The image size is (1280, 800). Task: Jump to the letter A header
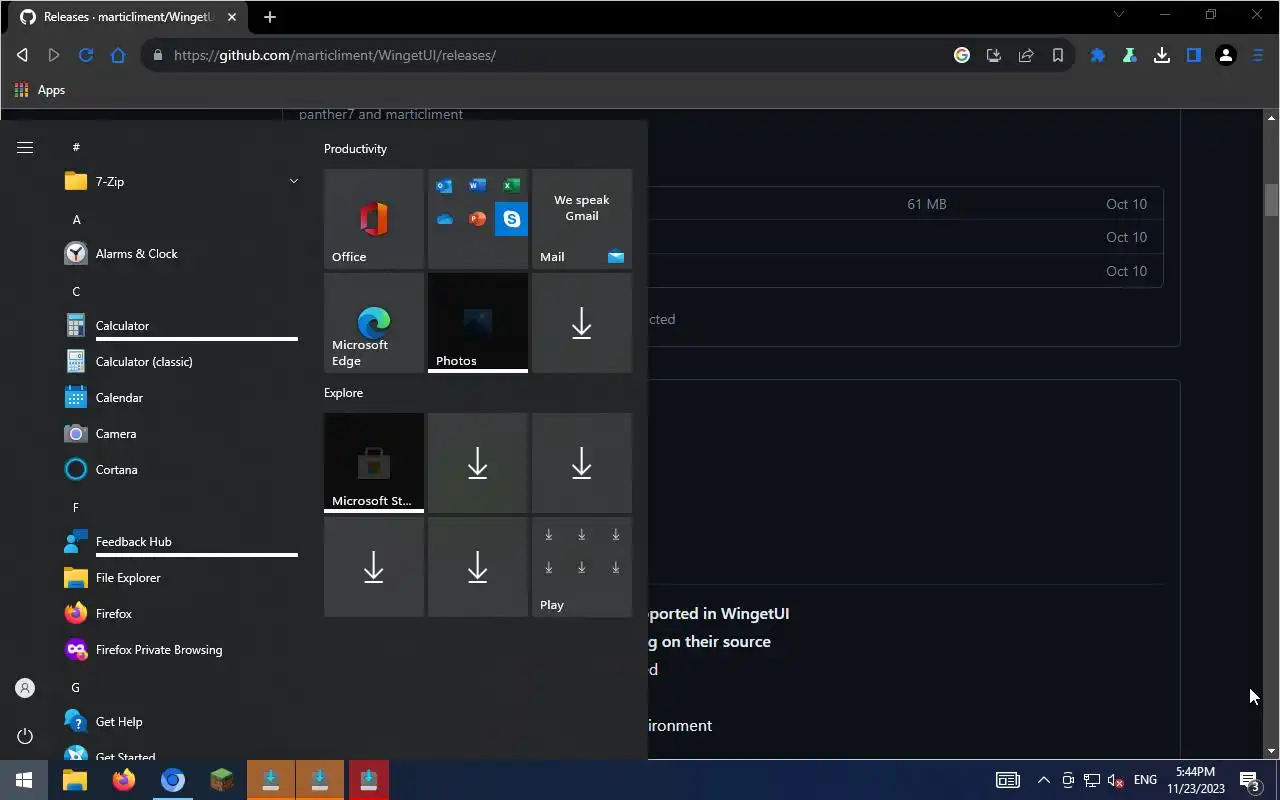pyautogui.click(x=77, y=219)
